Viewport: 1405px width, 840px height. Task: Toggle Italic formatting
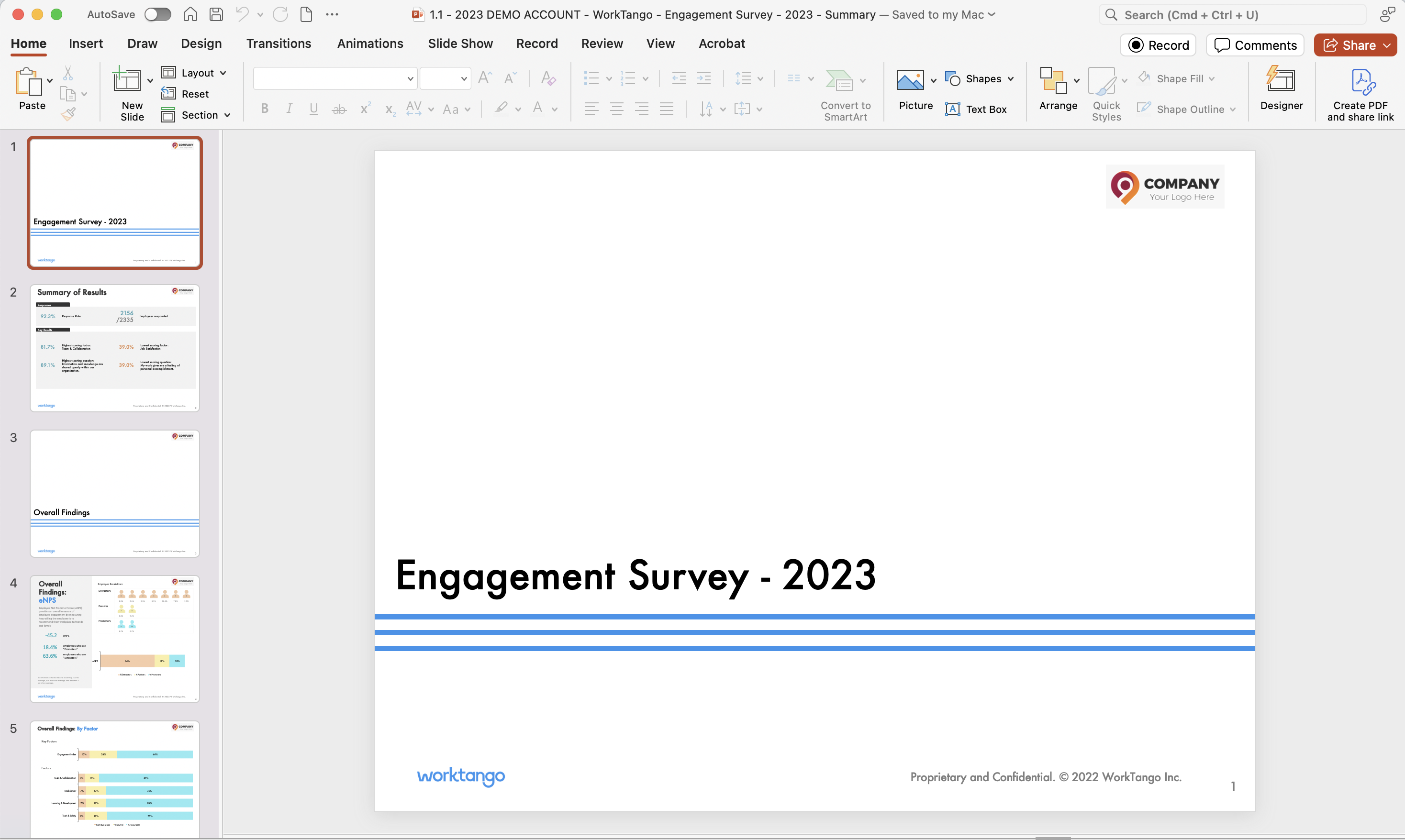point(289,109)
